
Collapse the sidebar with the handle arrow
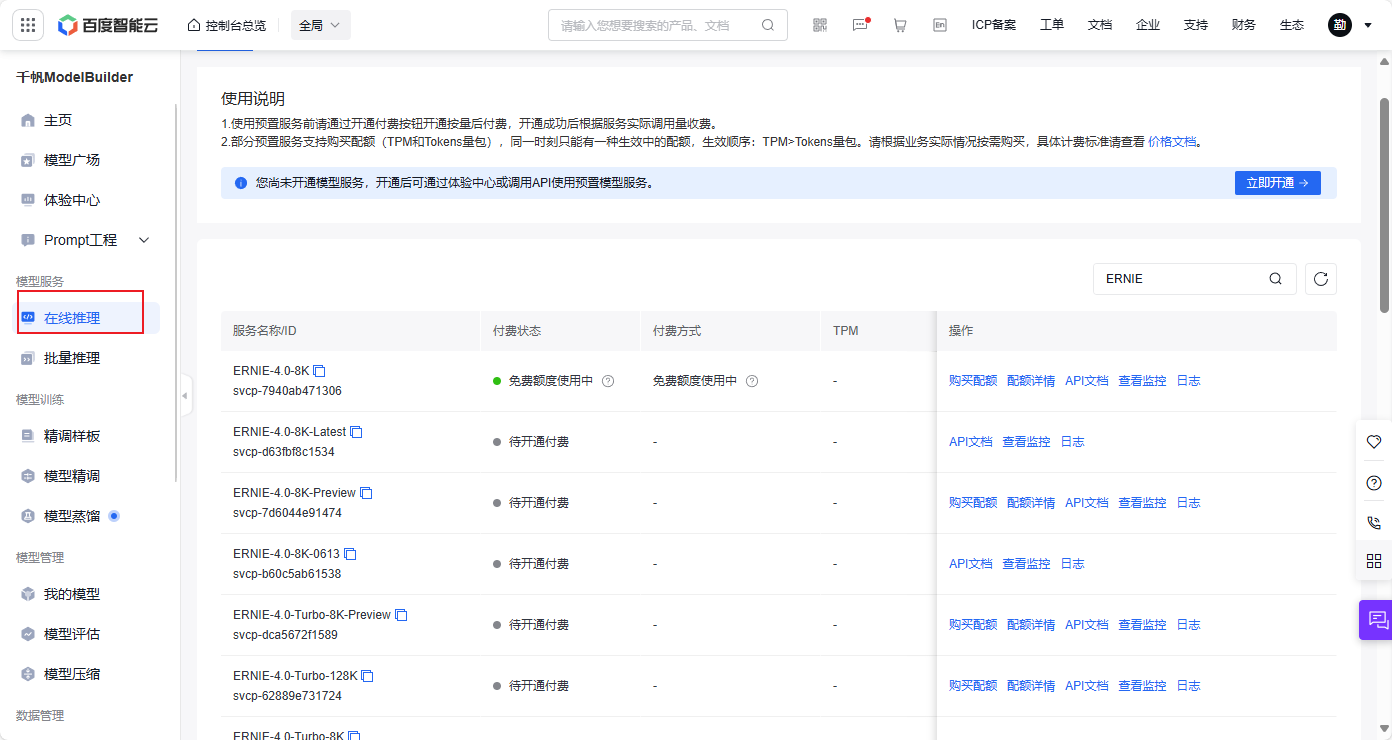tap(185, 396)
